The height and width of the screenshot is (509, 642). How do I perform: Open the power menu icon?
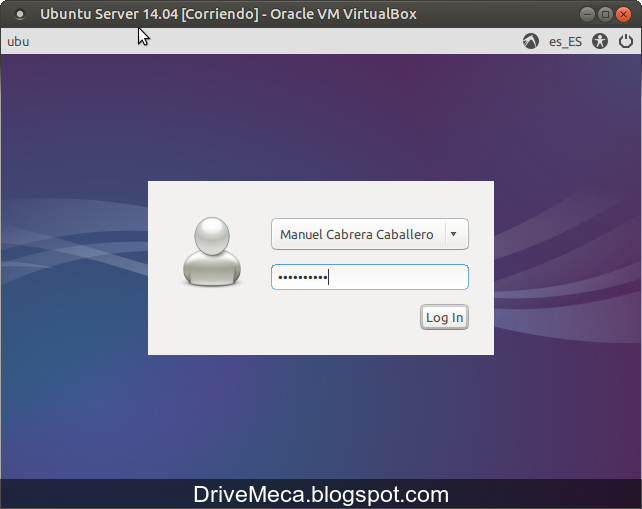(x=626, y=41)
